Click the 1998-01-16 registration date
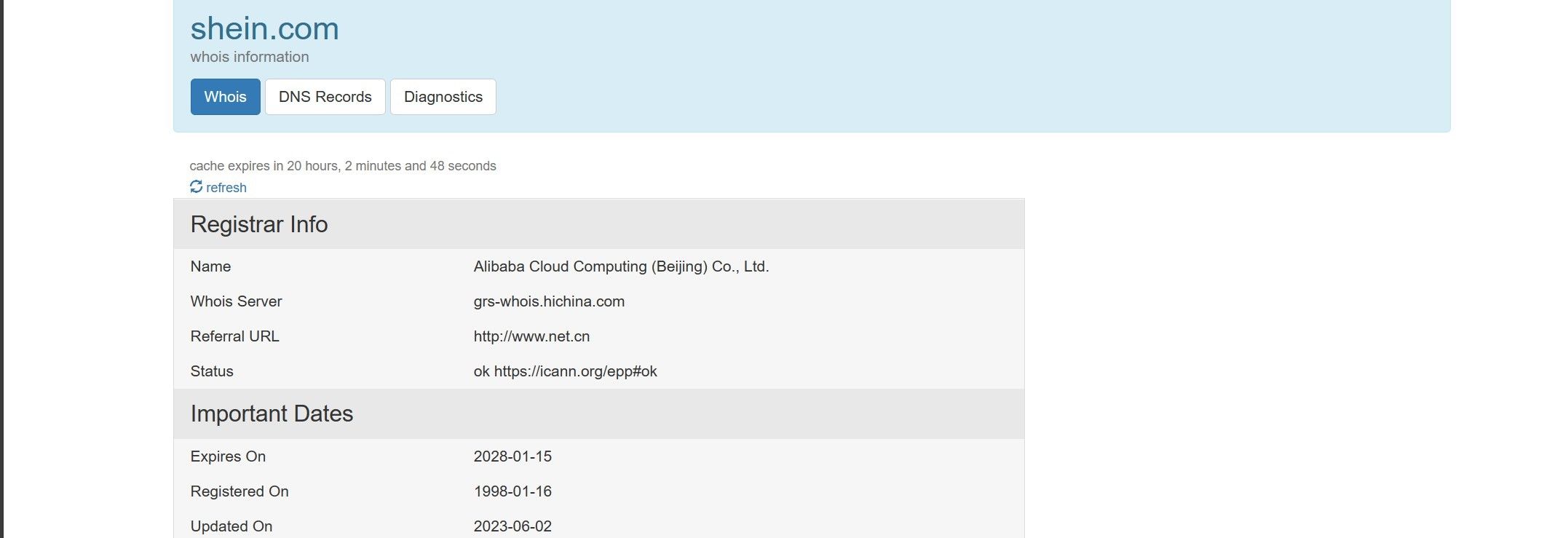 (512, 491)
